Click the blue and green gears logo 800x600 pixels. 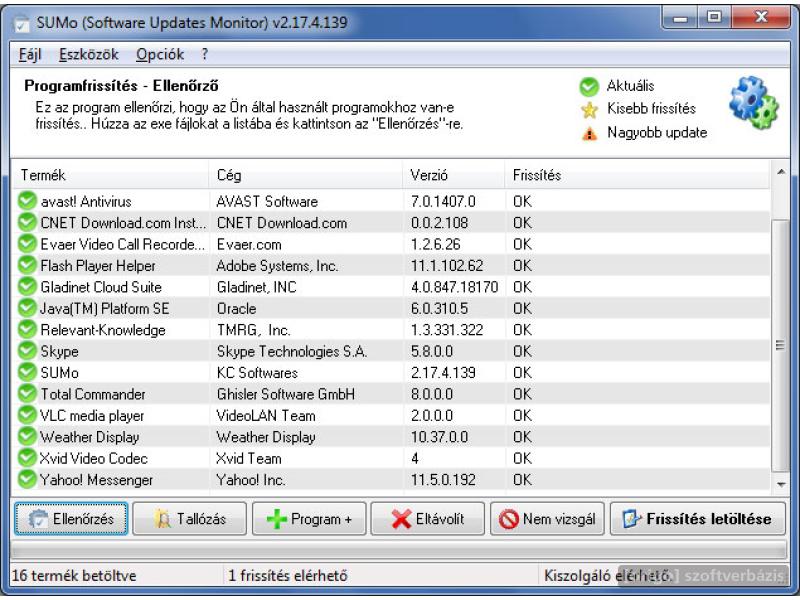[754, 103]
